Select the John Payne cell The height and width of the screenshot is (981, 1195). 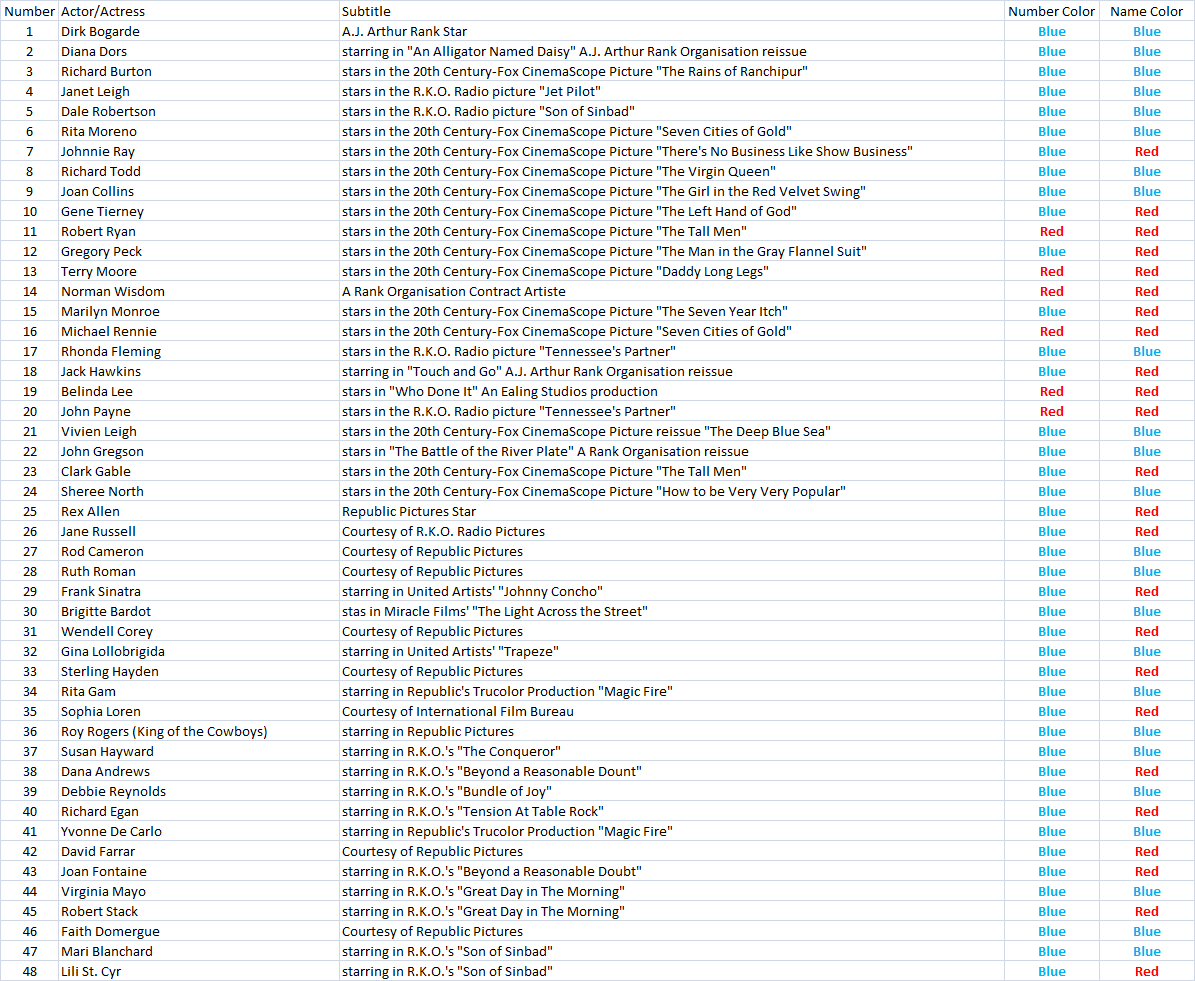(x=199, y=412)
